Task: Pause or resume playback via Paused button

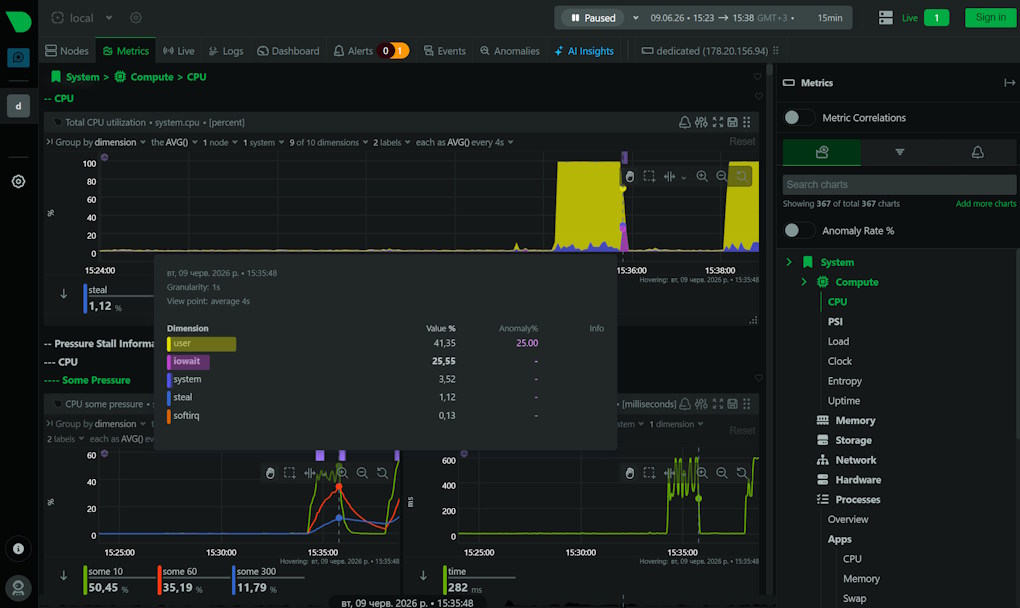Action: click(x=593, y=18)
